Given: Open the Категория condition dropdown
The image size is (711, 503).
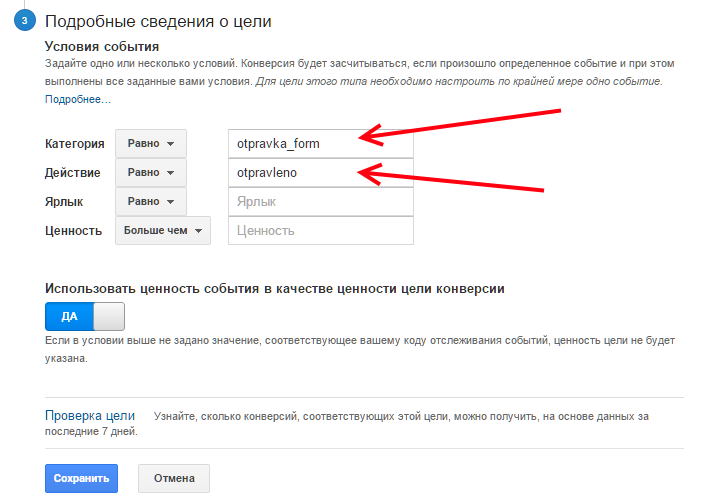Looking at the screenshot, I should [x=151, y=144].
